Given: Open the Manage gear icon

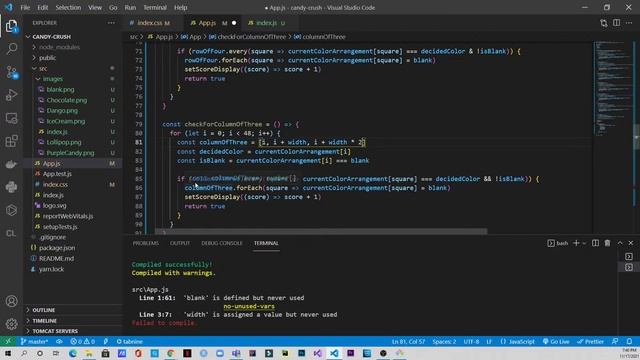Looking at the screenshot, I should (11, 324).
